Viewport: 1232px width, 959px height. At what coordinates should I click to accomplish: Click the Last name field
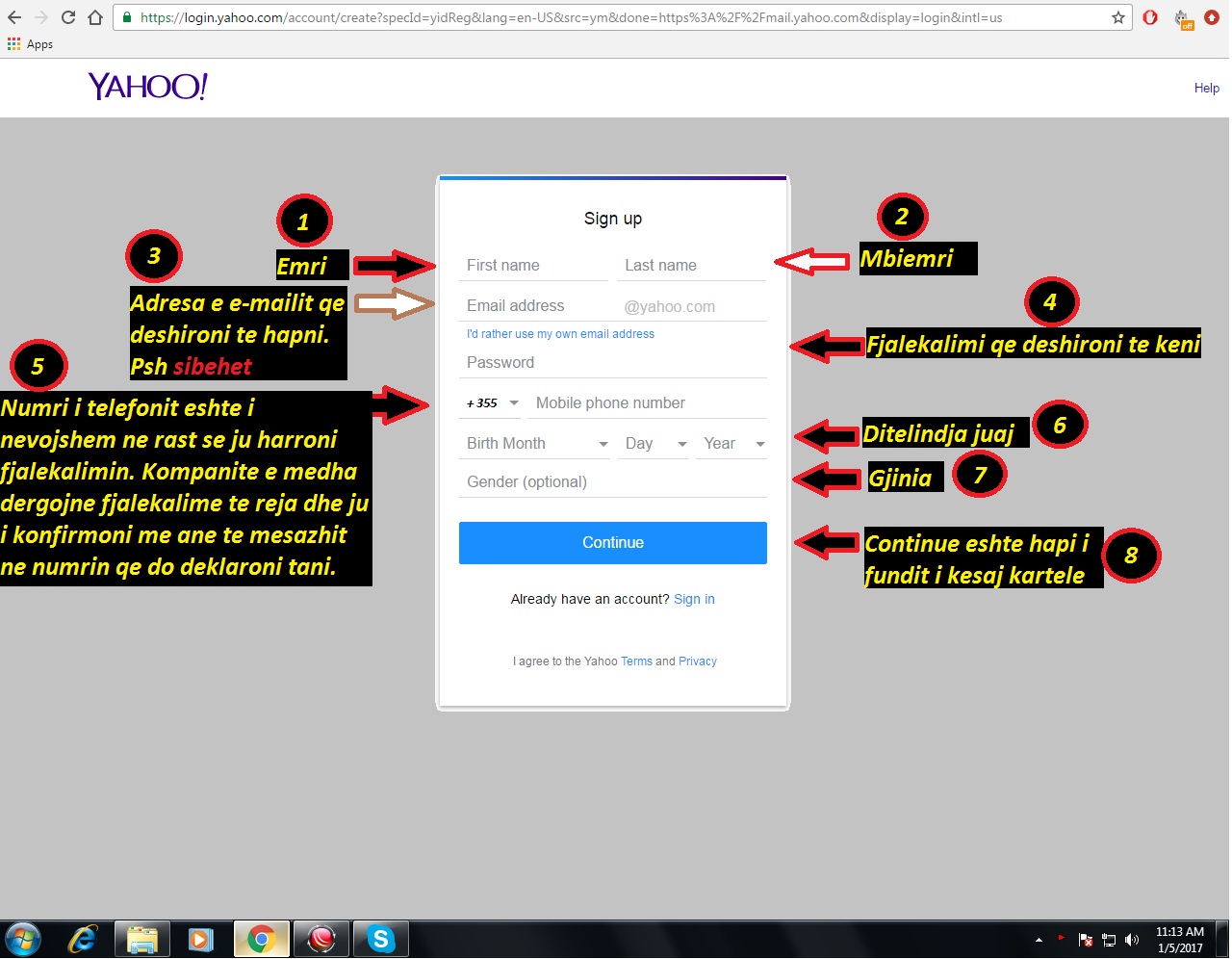[x=691, y=265]
